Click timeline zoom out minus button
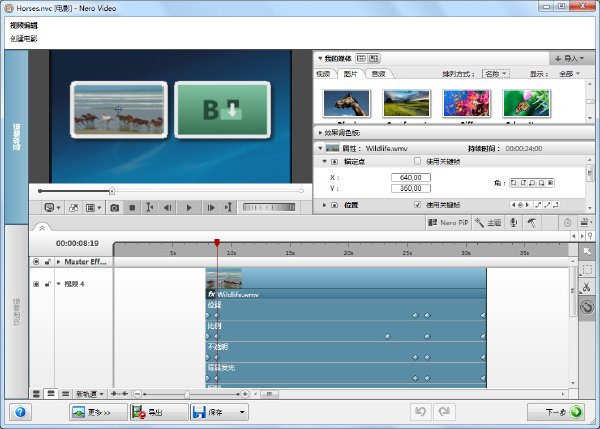Image resolution: width=600 pixels, height=429 pixels. click(138, 394)
